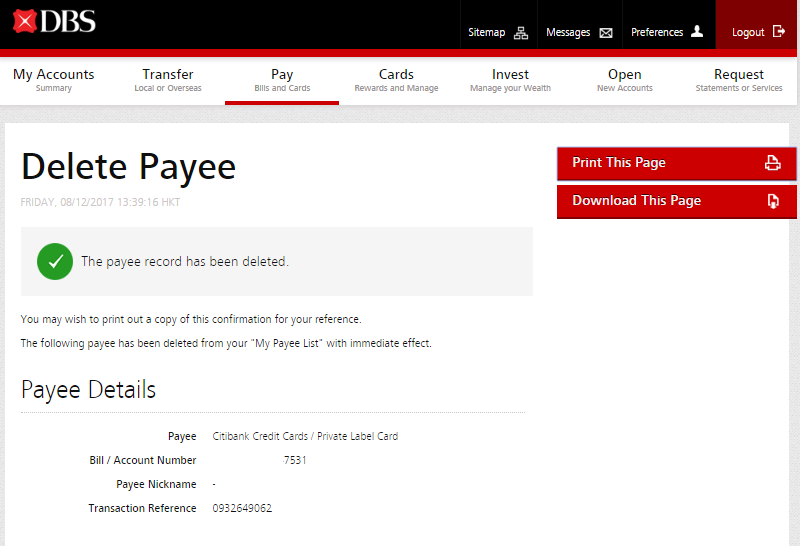Click the Preferences user icon
This screenshot has width=800, height=546.
pyautogui.click(x=697, y=32)
